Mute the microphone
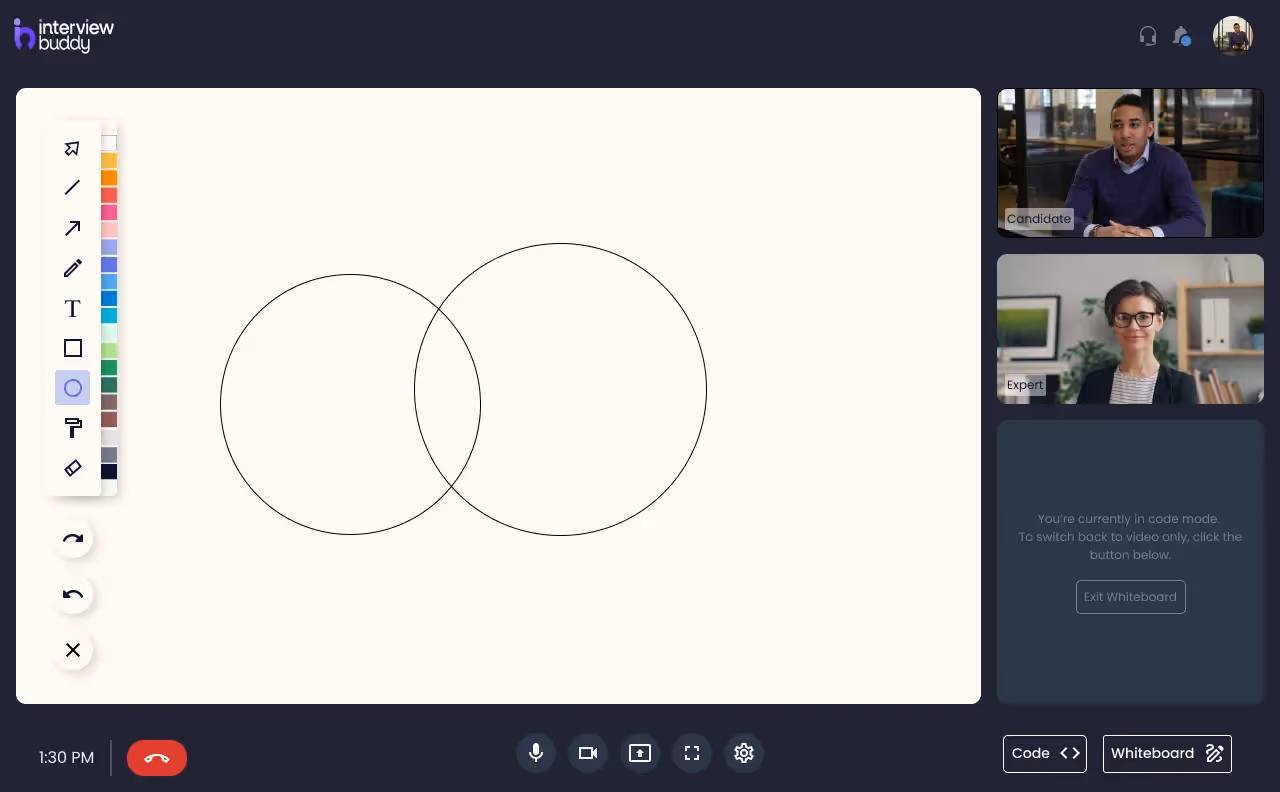The width and height of the screenshot is (1280, 792). click(x=536, y=753)
